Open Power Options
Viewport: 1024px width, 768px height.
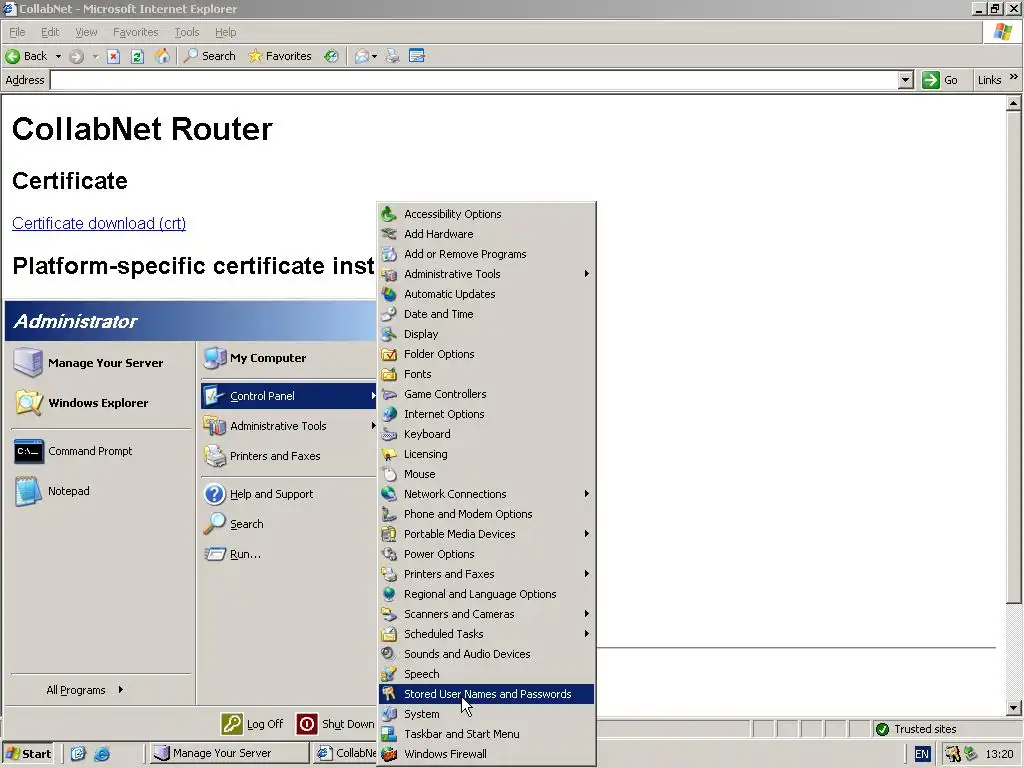[487, 554]
